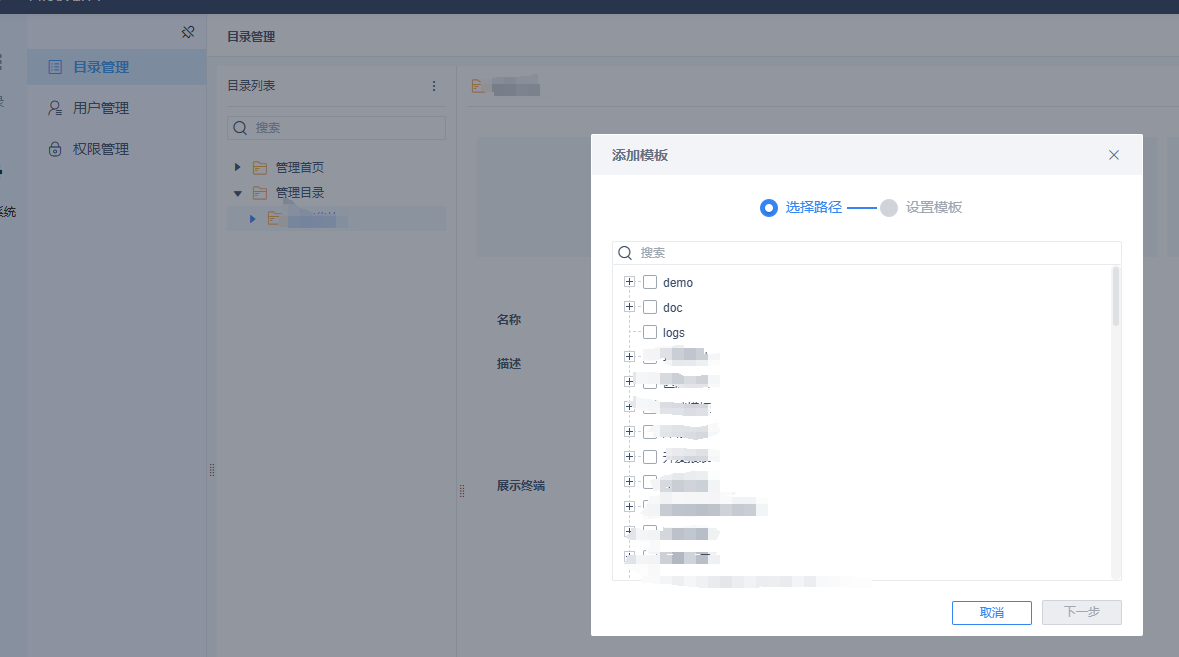The height and width of the screenshot is (657, 1179).
Task: Click the divider handle beside the directory list
Action: click(462, 491)
